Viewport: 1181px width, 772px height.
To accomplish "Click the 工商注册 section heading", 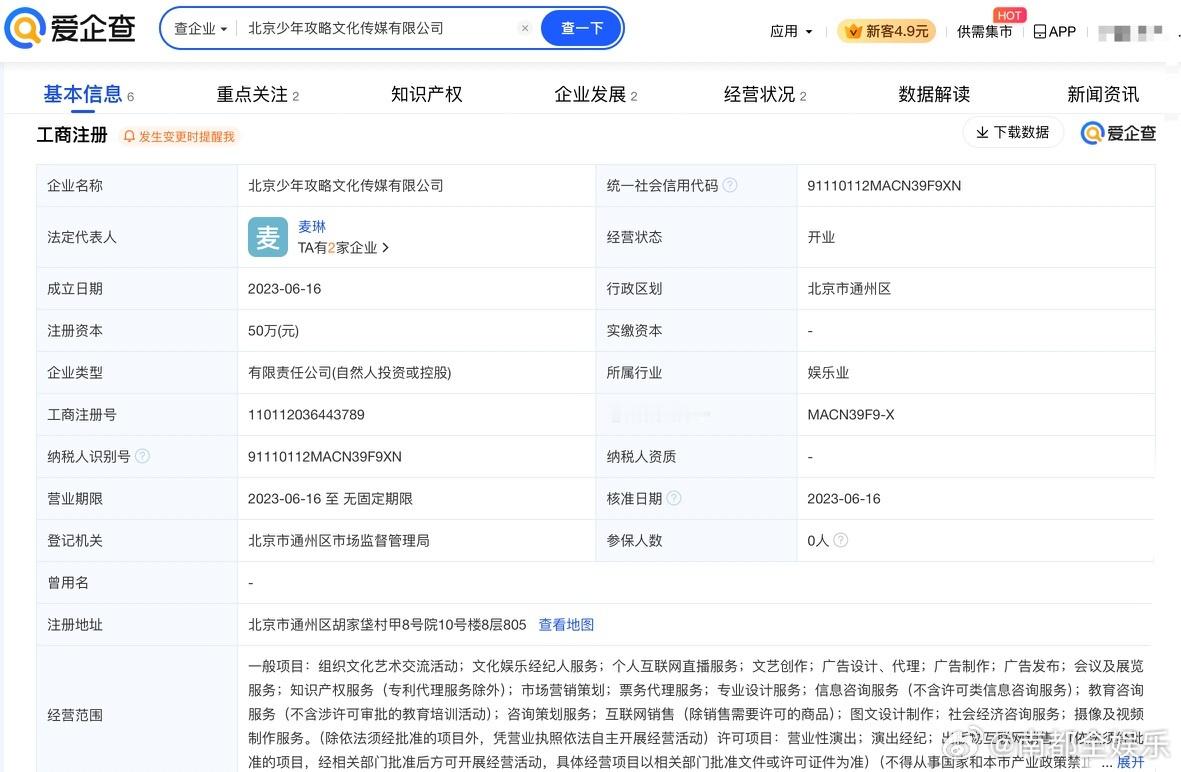I will point(72,135).
